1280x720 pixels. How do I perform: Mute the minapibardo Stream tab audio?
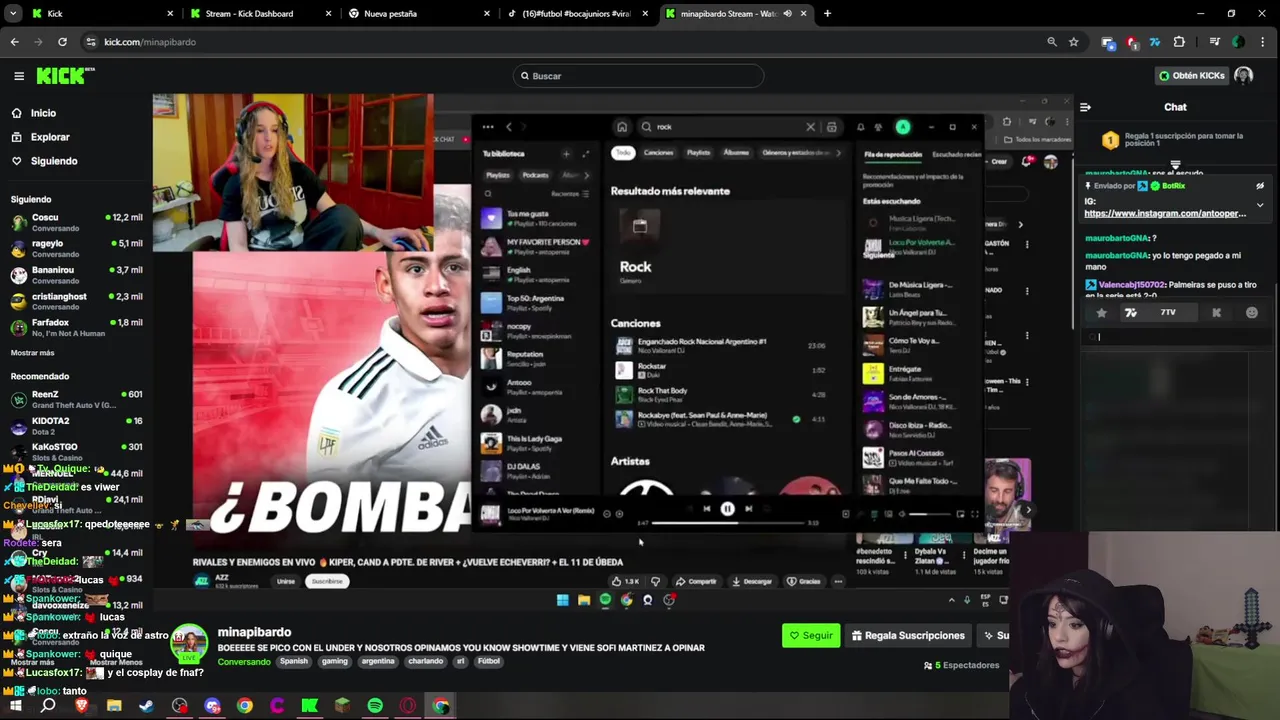pyautogui.click(x=788, y=14)
